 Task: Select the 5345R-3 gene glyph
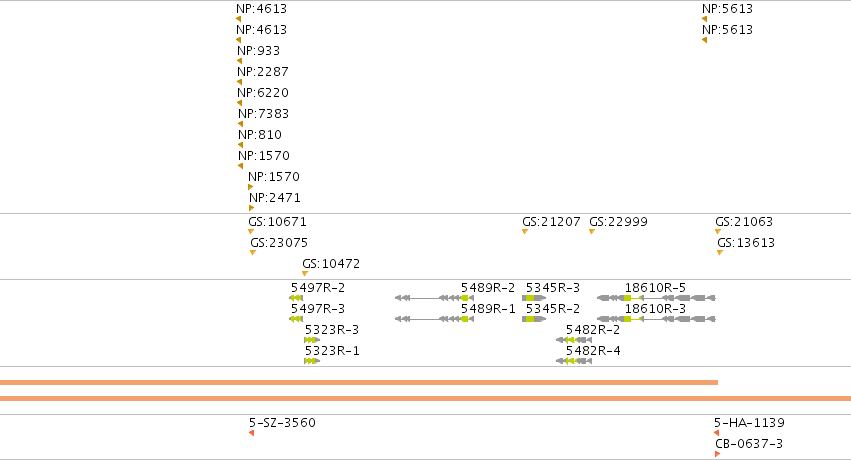pyautogui.click(x=534, y=298)
